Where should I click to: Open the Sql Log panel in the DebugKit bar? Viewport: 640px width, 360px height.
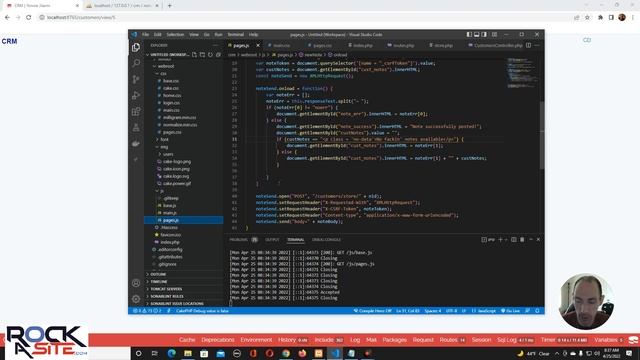[515, 340]
